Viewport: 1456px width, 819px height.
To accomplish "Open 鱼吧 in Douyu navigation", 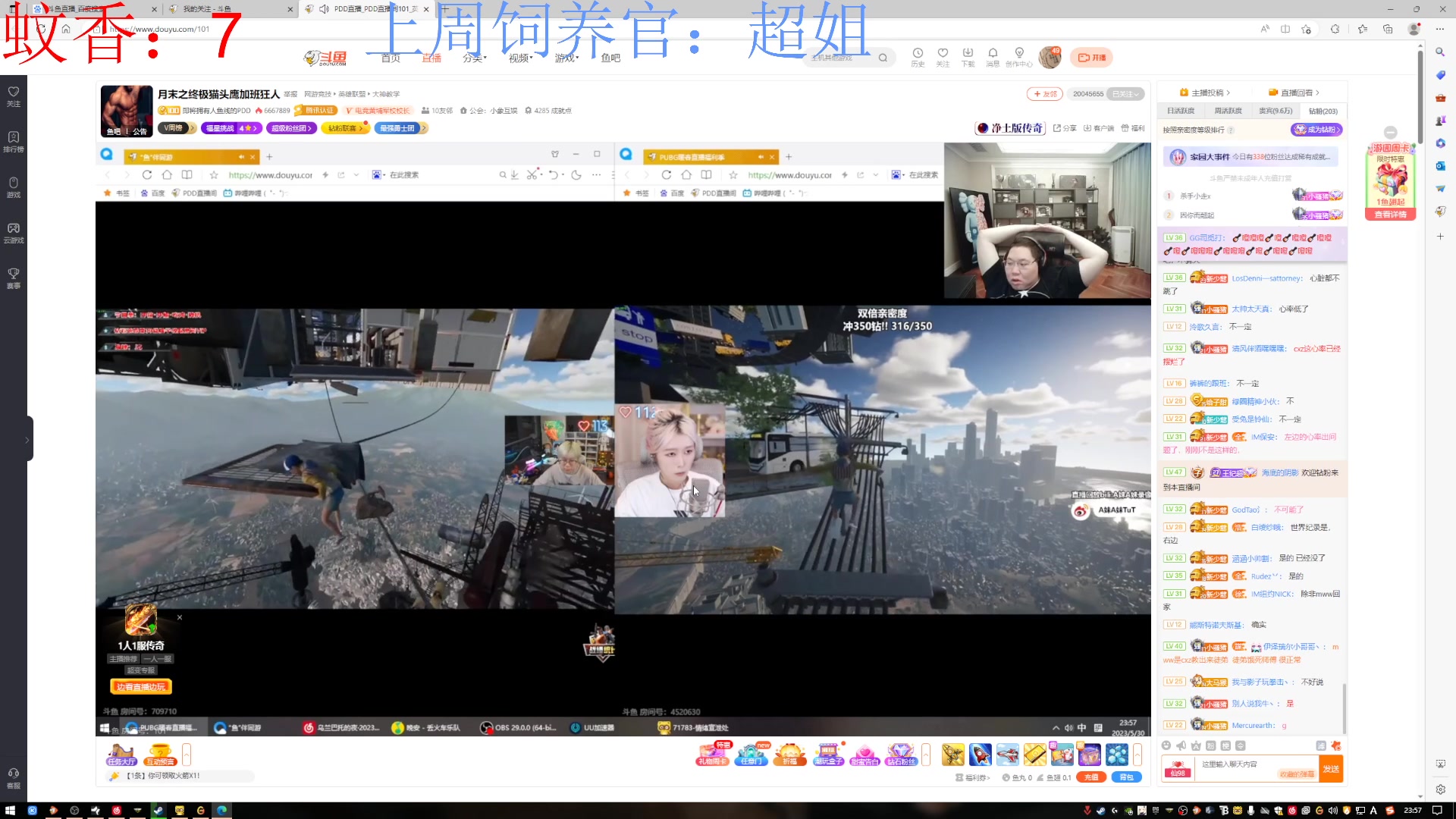I will point(610,58).
